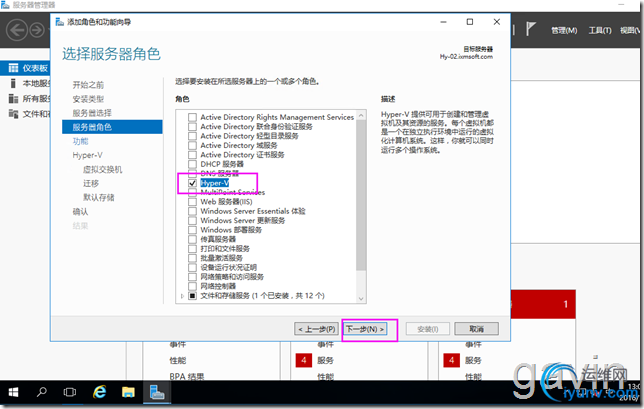The width and height of the screenshot is (644, 409).
Task: Select the MultiPoint Services role label
Action: [232, 192]
